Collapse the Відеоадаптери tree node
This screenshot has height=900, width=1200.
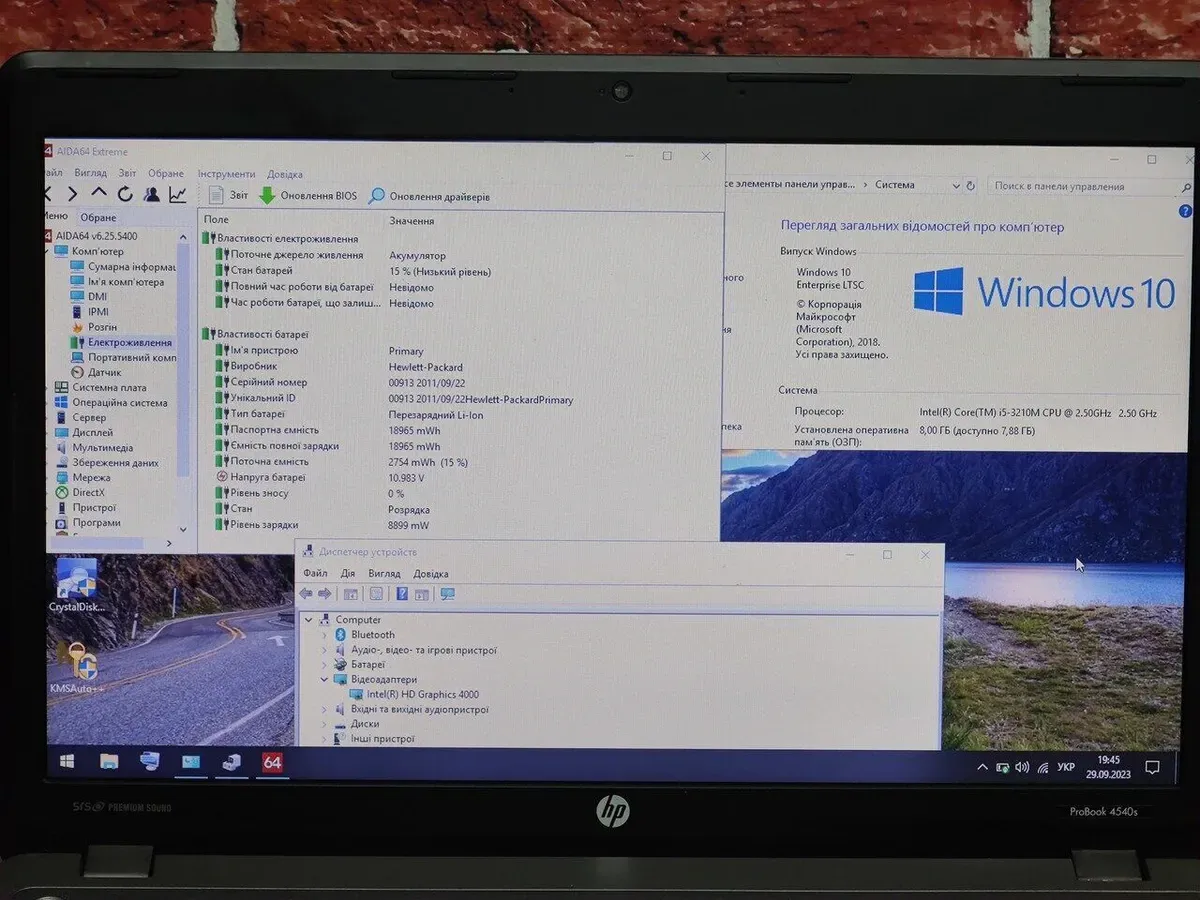tap(324, 679)
